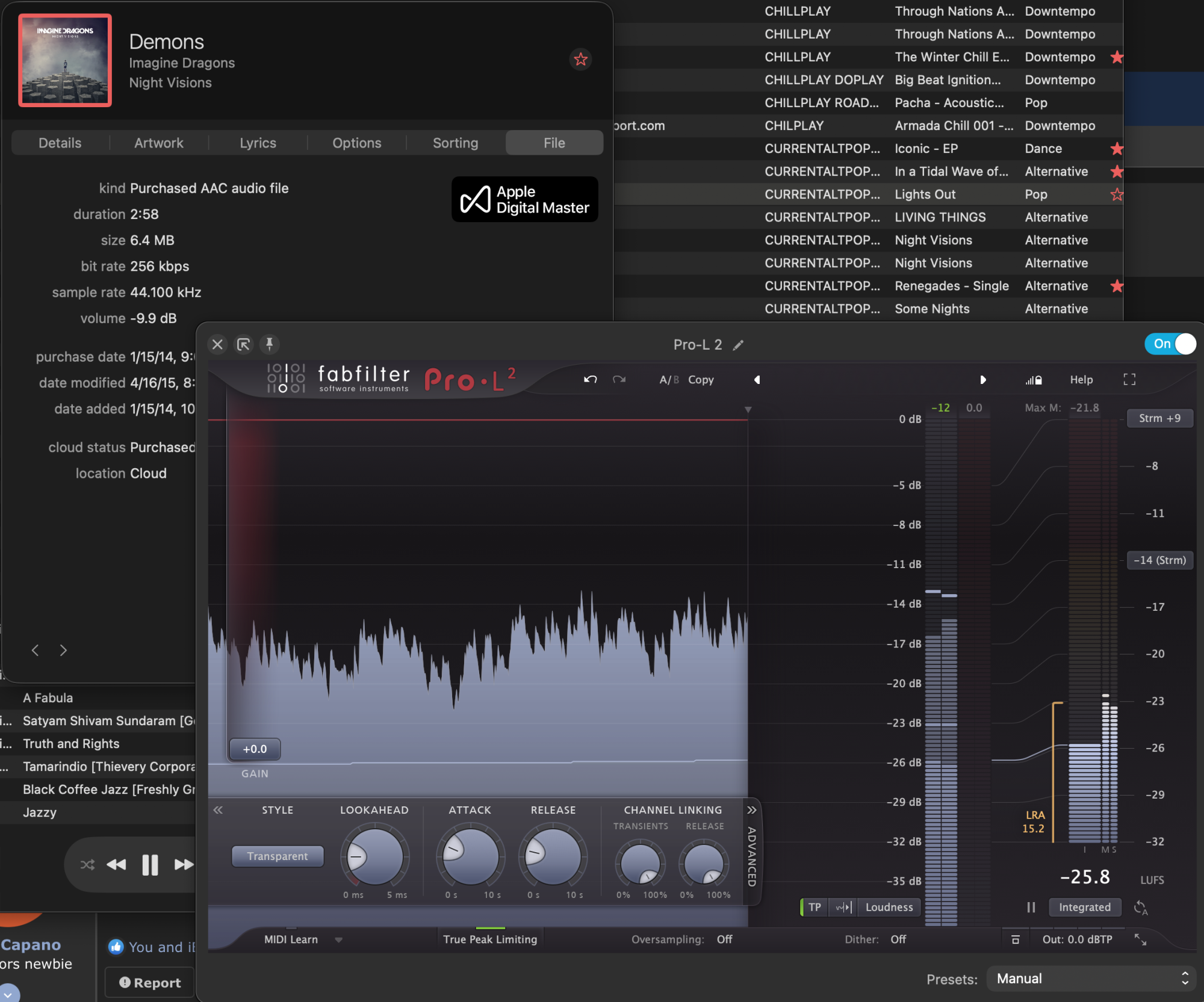Click the -14 (Strm) loudness target
Viewport: 1204px width, 1002px height.
click(1159, 560)
